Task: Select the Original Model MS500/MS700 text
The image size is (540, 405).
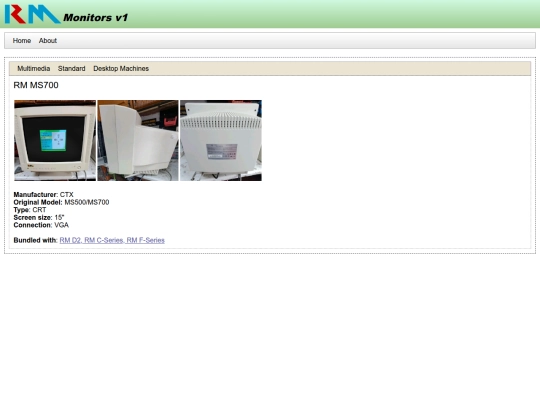Action: [x=61, y=202]
